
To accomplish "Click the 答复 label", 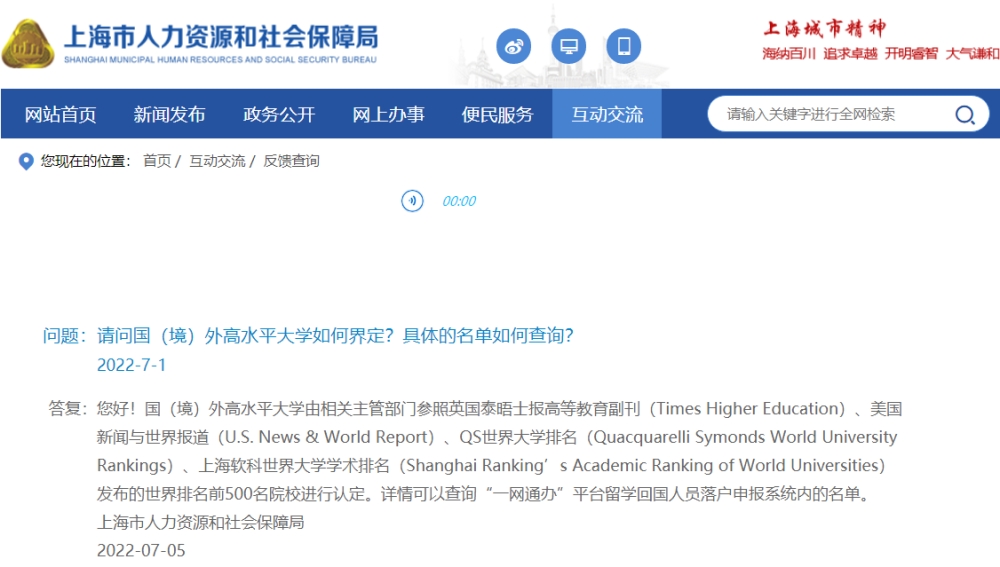I will (x=68, y=408).
